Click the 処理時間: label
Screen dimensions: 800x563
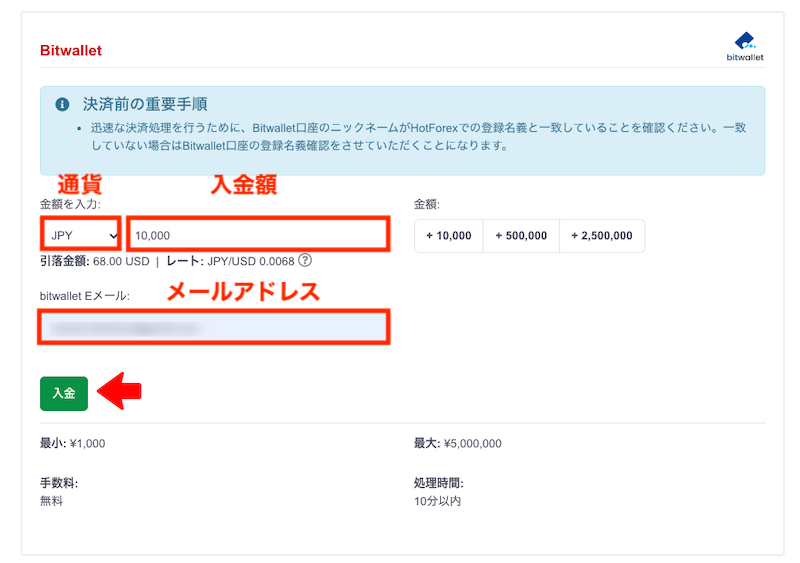(438, 483)
